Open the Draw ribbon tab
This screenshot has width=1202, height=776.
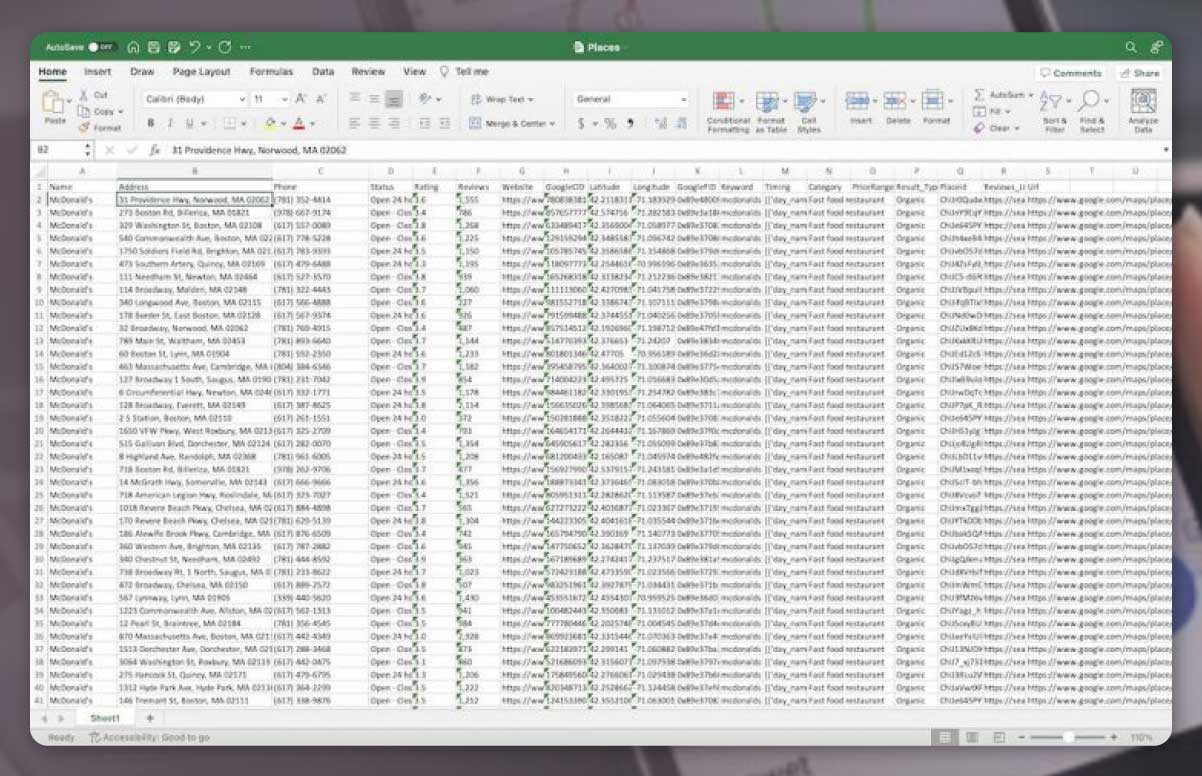[142, 72]
